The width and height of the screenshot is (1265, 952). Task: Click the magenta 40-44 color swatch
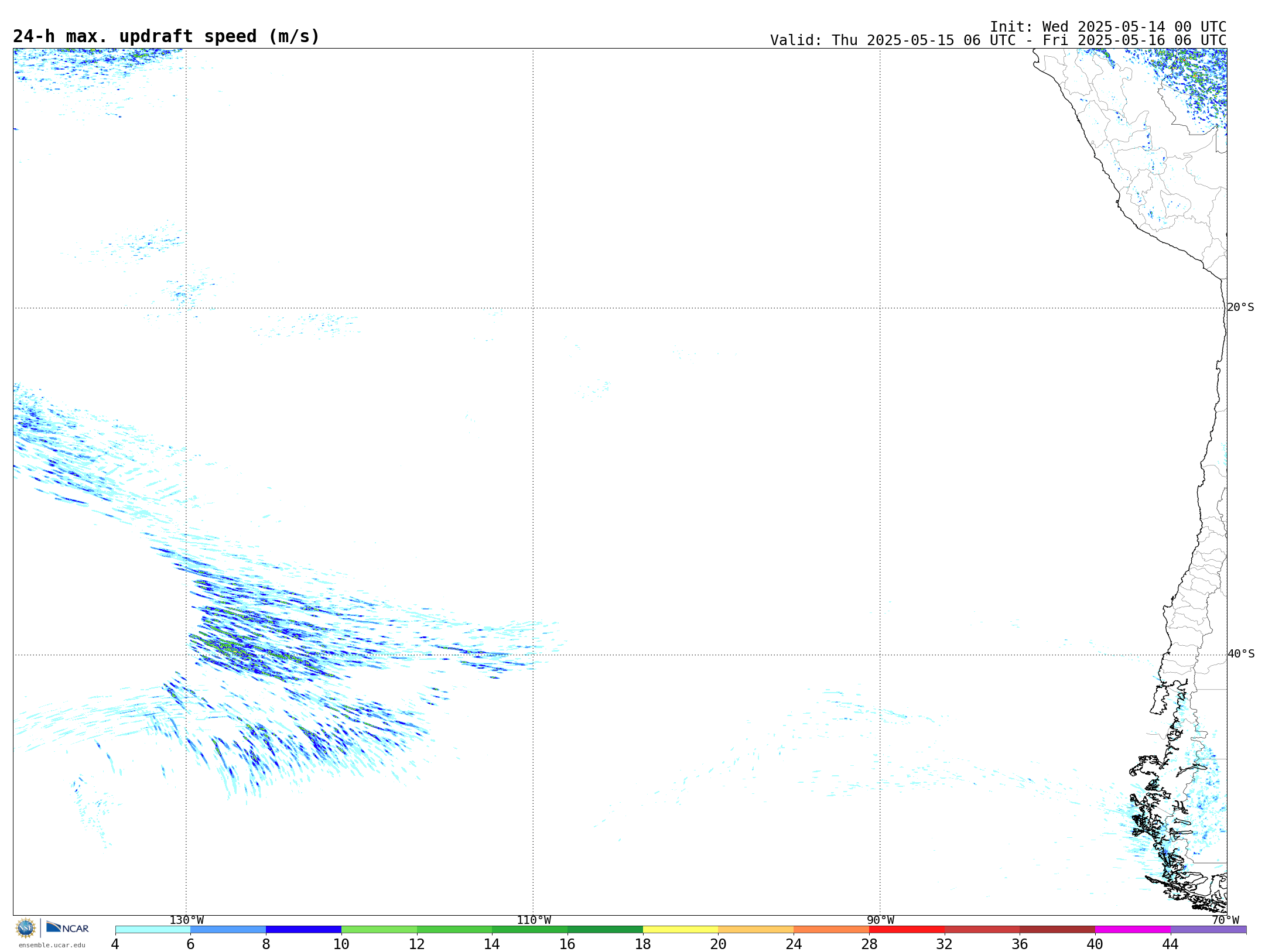1133,930
